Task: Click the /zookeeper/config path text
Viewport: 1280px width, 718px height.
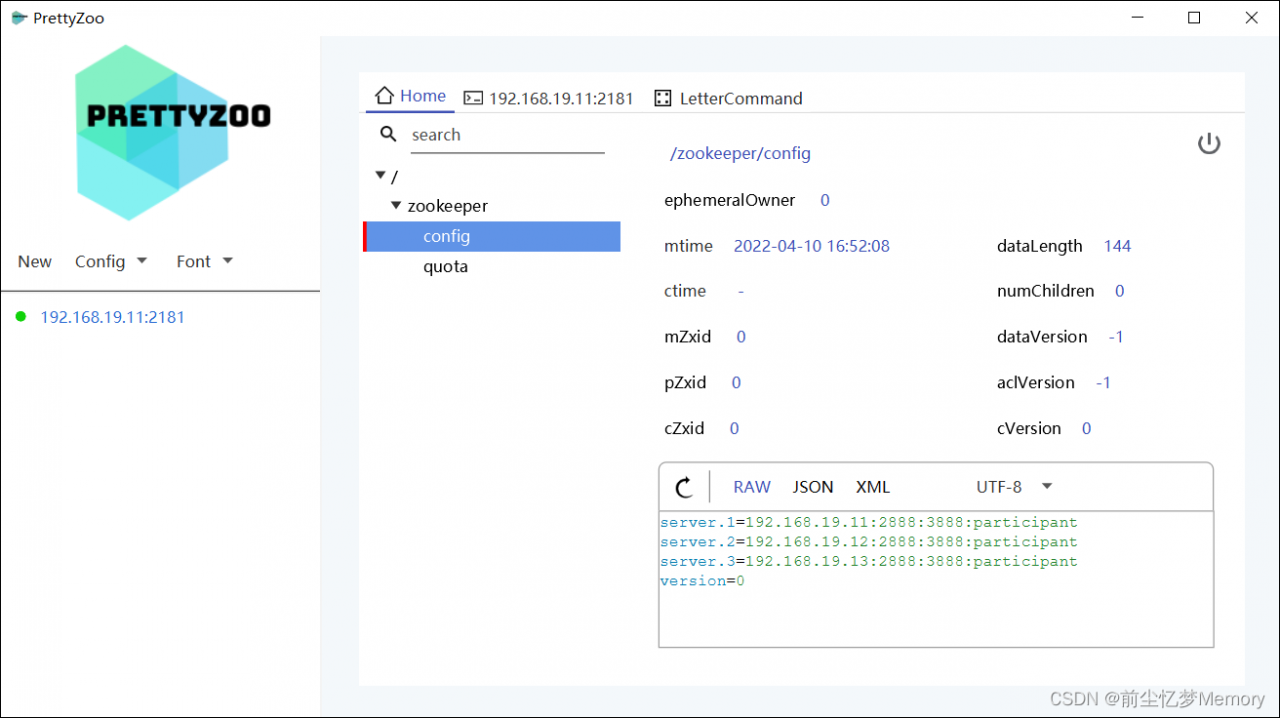Action: (x=740, y=153)
